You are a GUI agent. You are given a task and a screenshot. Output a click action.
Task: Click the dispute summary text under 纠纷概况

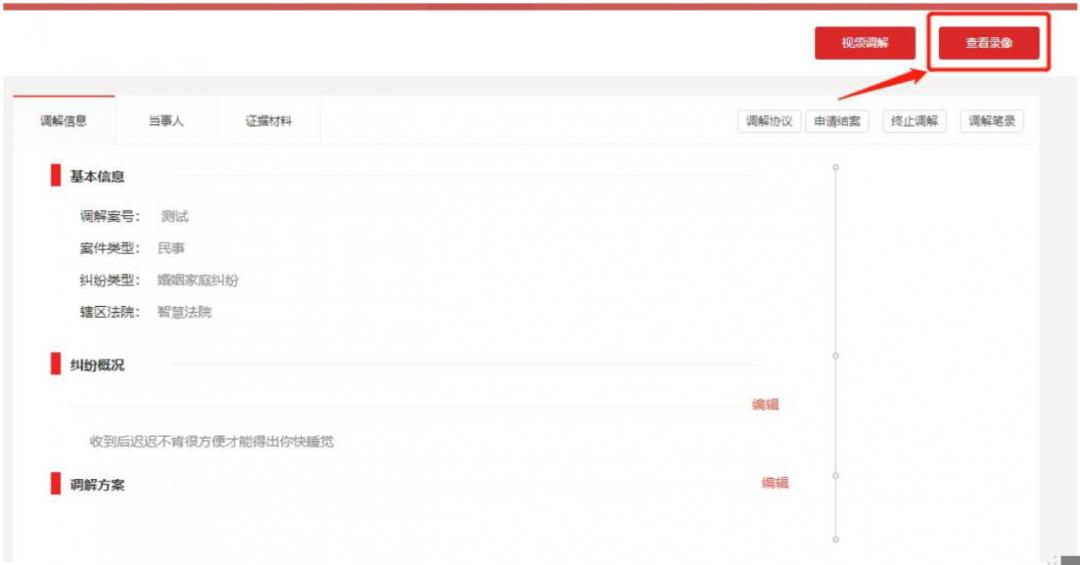click(211, 441)
